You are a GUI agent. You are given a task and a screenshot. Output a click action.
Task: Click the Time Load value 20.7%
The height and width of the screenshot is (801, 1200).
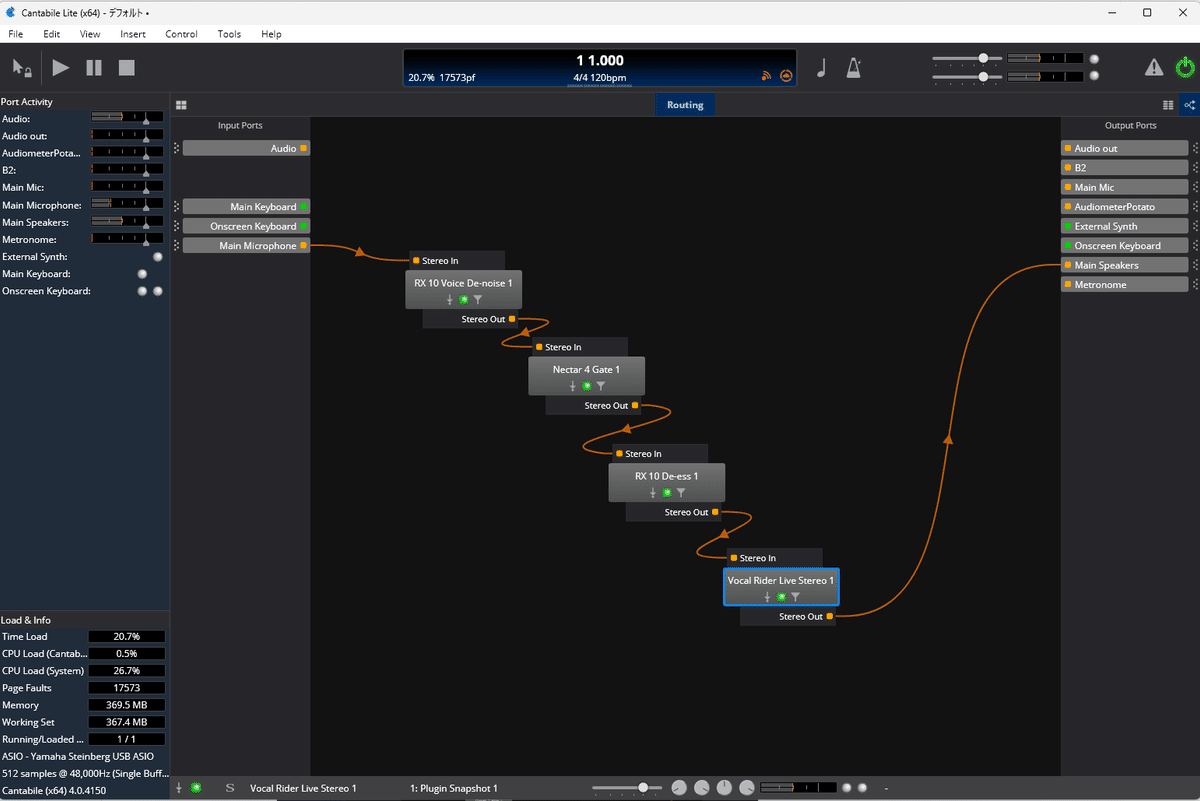click(127, 637)
